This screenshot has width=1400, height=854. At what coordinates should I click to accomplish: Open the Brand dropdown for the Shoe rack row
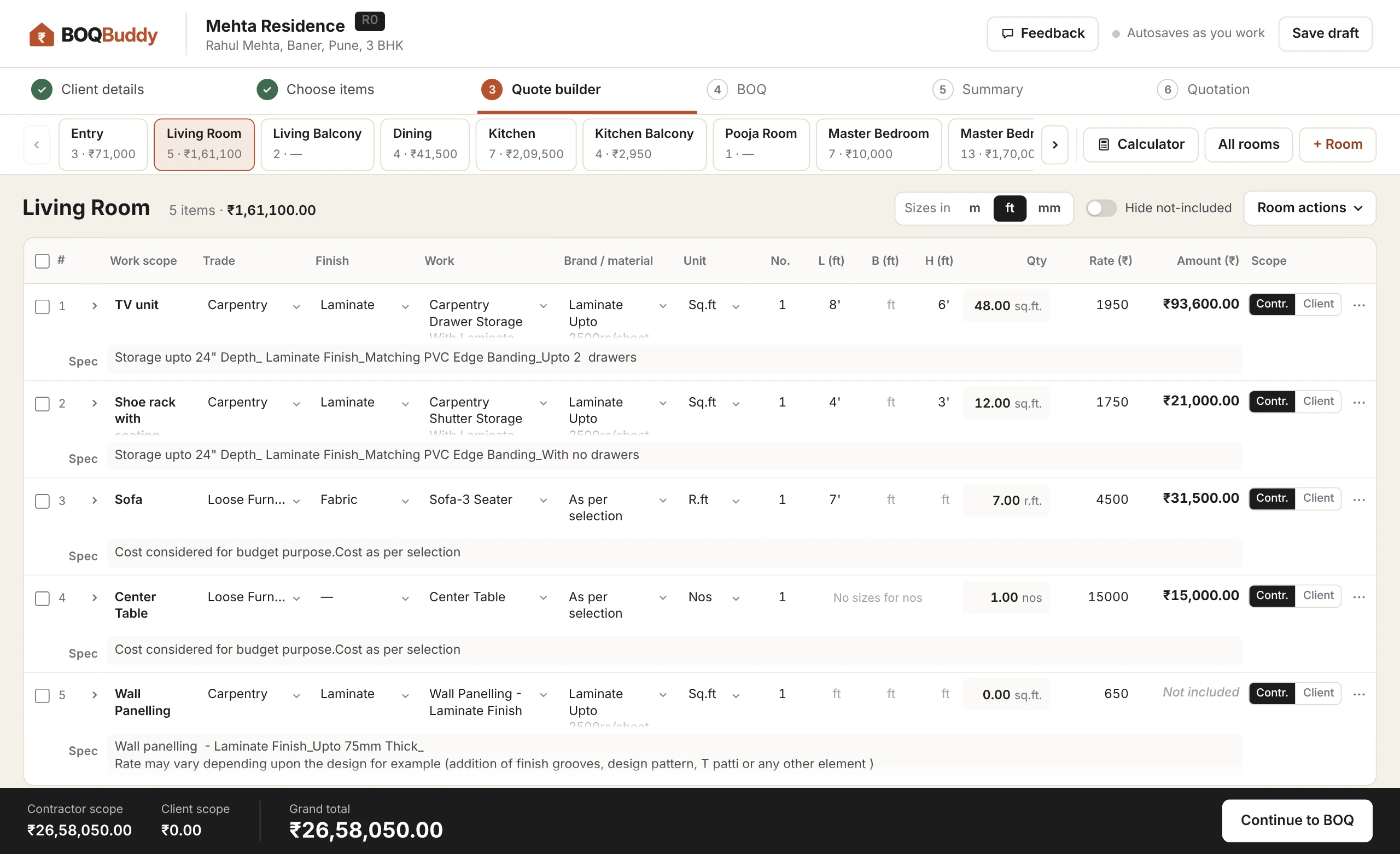[x=617, y=410]
